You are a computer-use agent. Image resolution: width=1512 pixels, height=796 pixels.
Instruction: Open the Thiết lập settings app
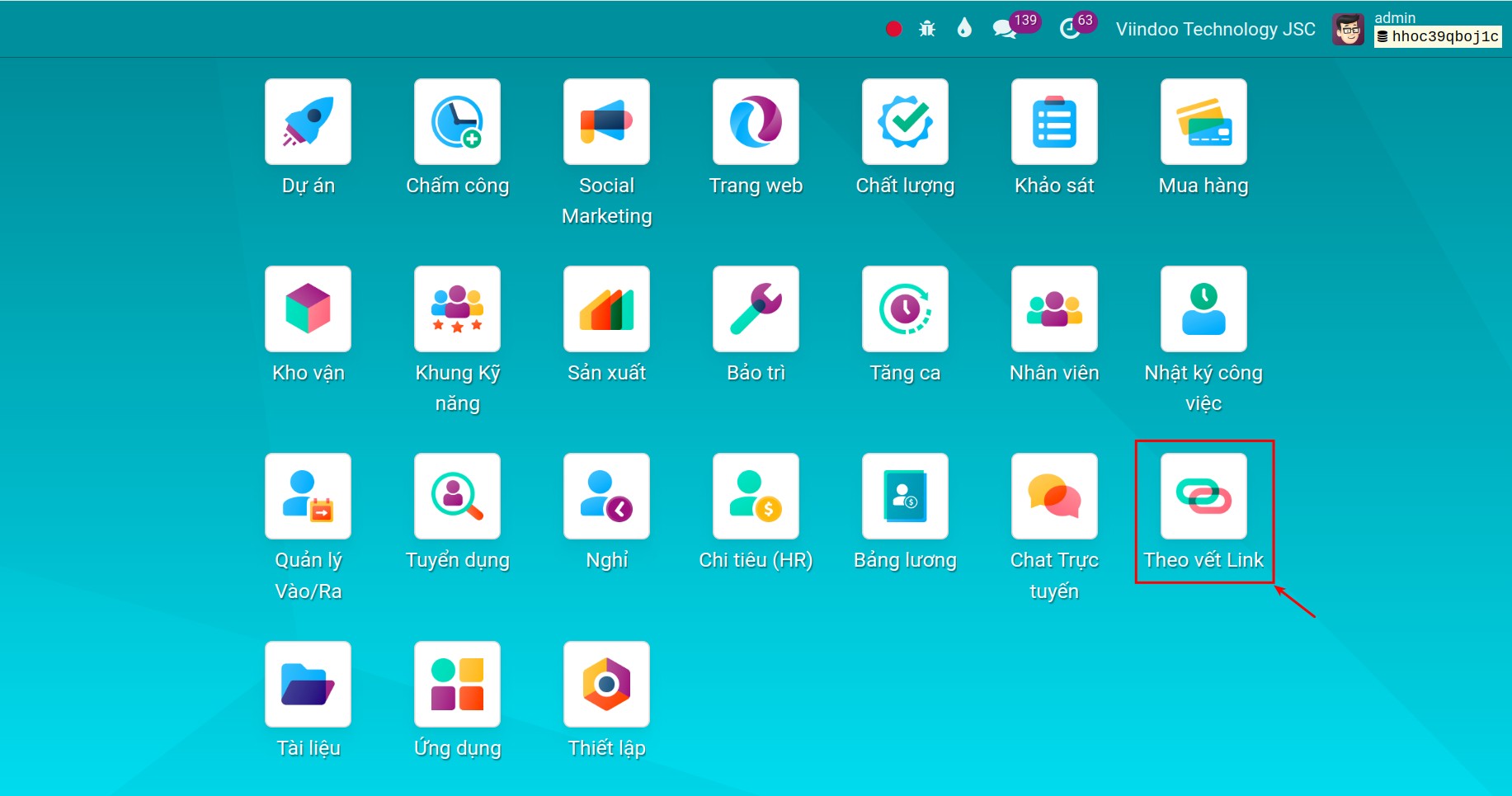point(606,685)
